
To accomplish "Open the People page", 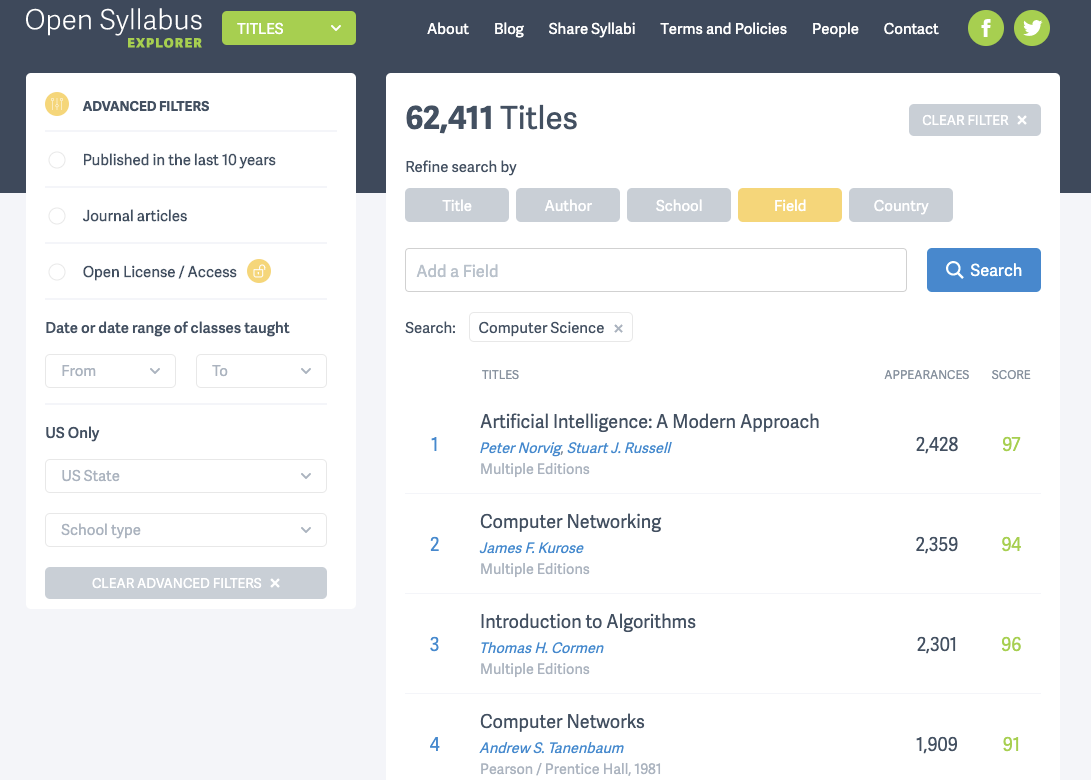I will (835, 29).
